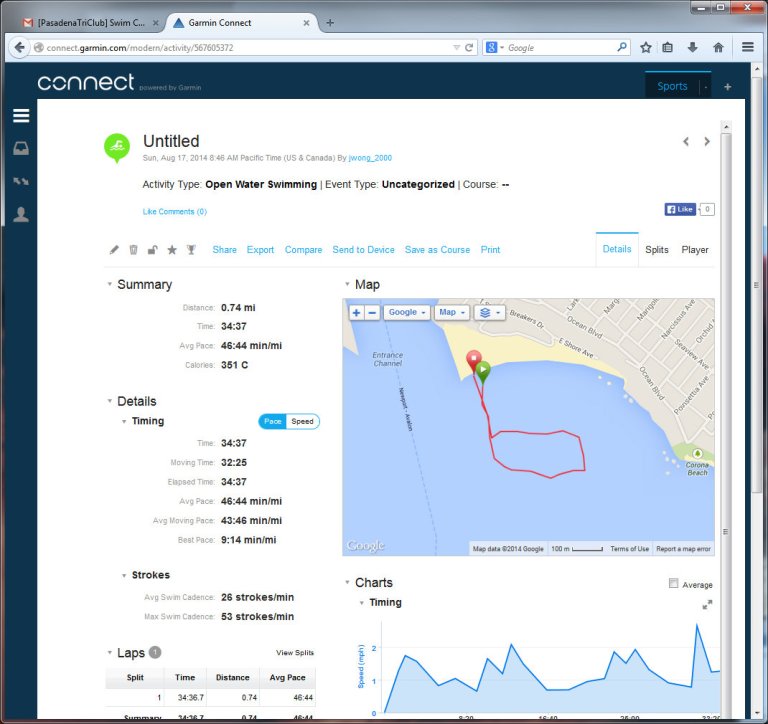Open the Firefox hamburger menu

point(747,47)
